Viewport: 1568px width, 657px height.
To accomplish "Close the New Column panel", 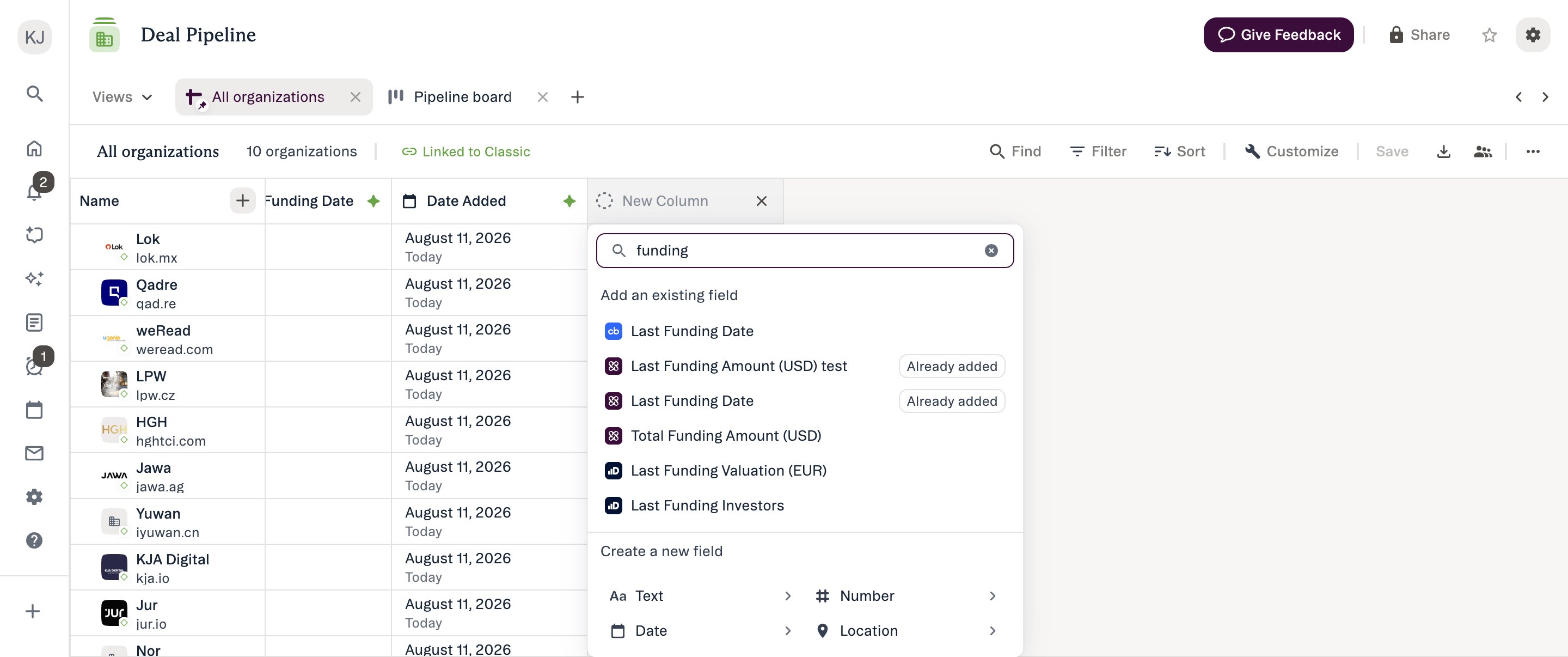I will pos(761,201).
